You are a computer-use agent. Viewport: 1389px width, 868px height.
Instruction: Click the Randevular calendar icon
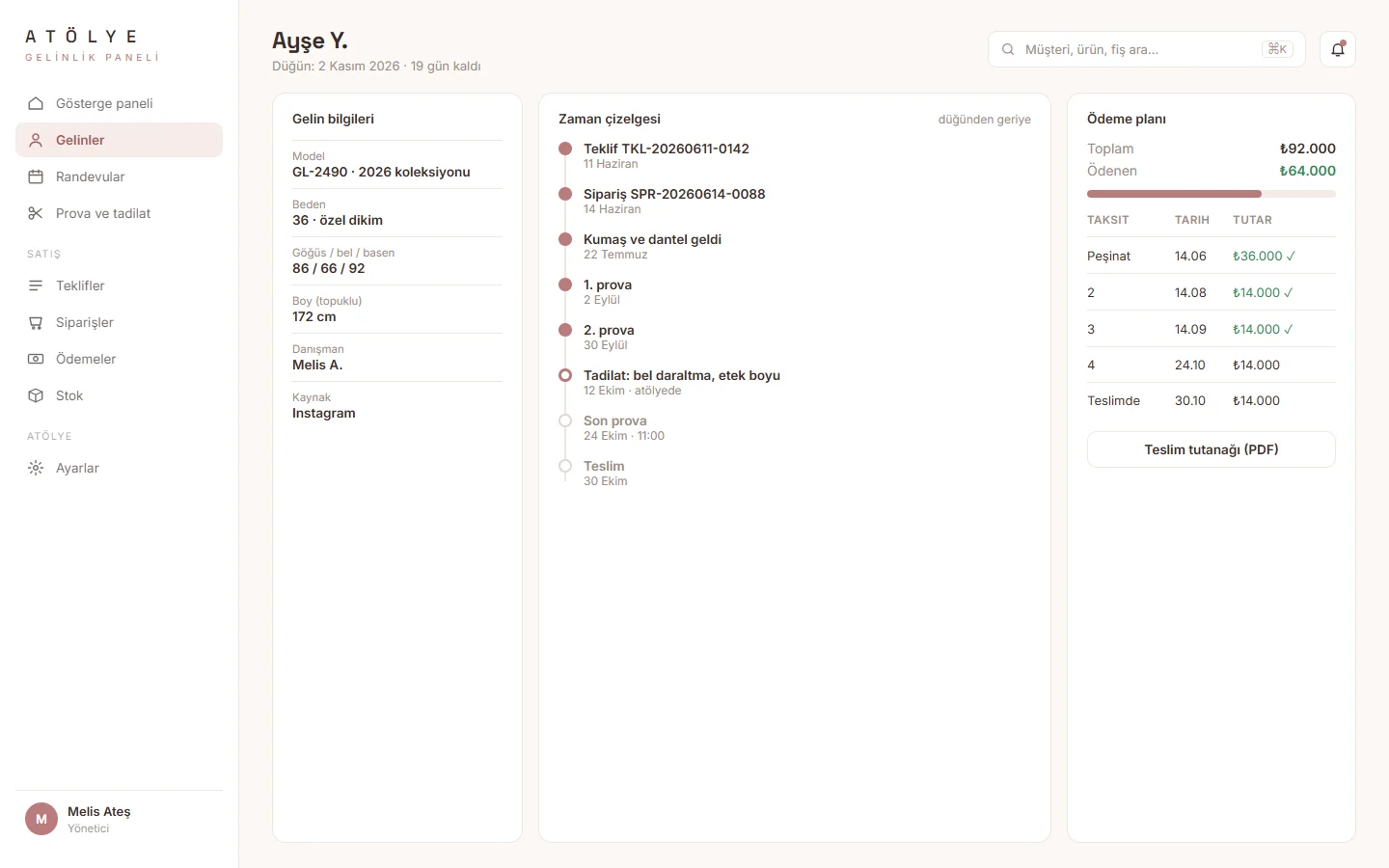[x=36, y=176]
